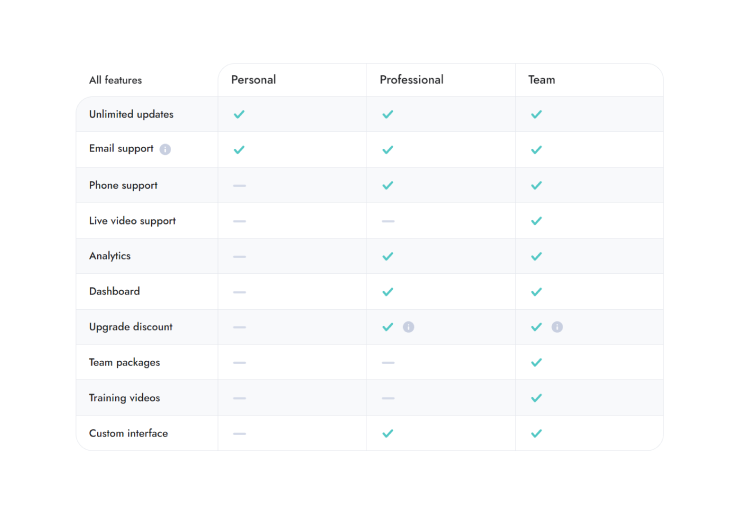
Task: Click the Team Live video support checkmark
Action: pyautogui.click(x=536, y=221)
